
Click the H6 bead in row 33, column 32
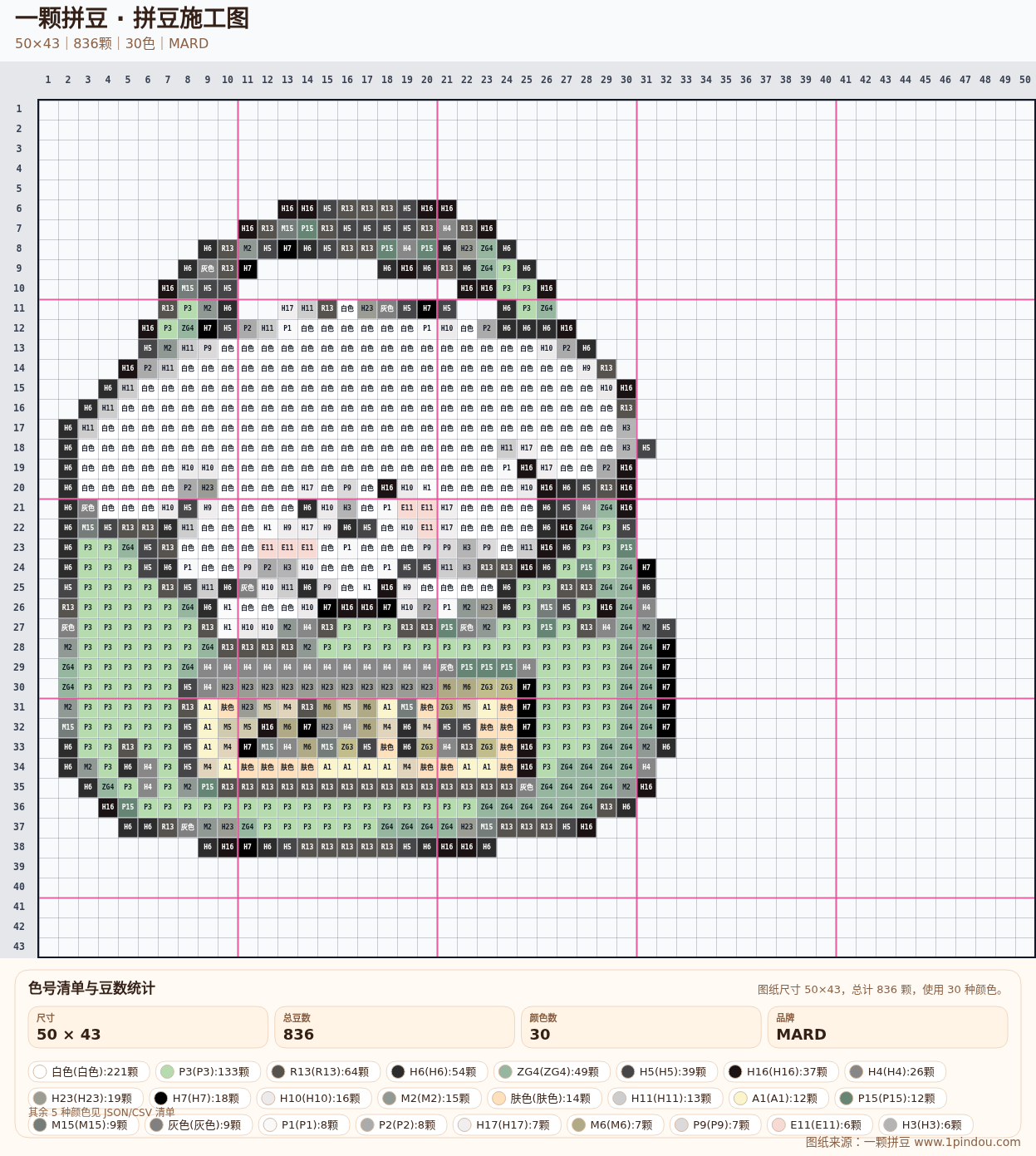click(666, 747)
